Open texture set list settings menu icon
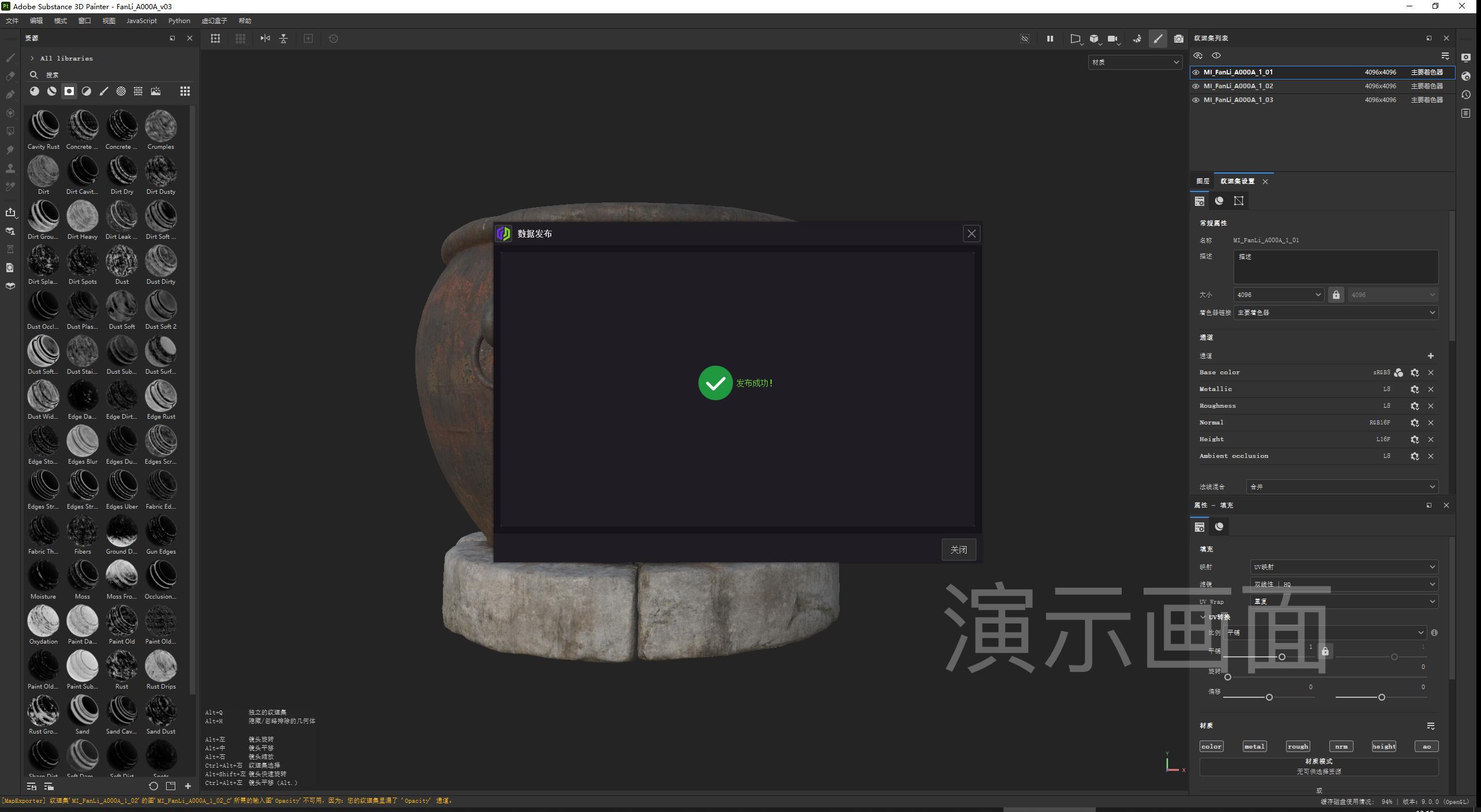1481x812 pixels. pos(1445,56)
